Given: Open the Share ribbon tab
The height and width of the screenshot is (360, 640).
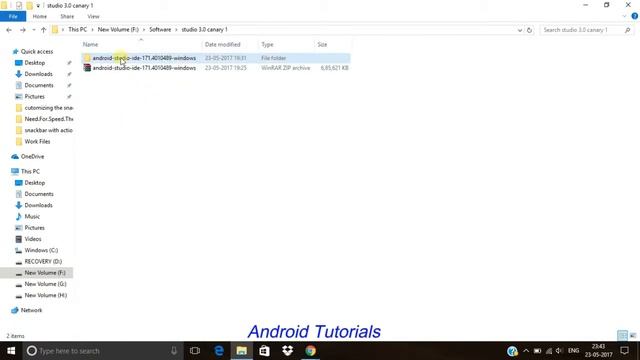Looking at the screenshot, I should 67,17.
